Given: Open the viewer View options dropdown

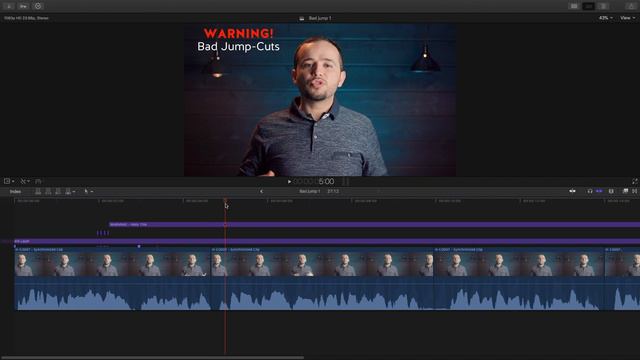Looking at the screenshot, I should pos(627,18).
